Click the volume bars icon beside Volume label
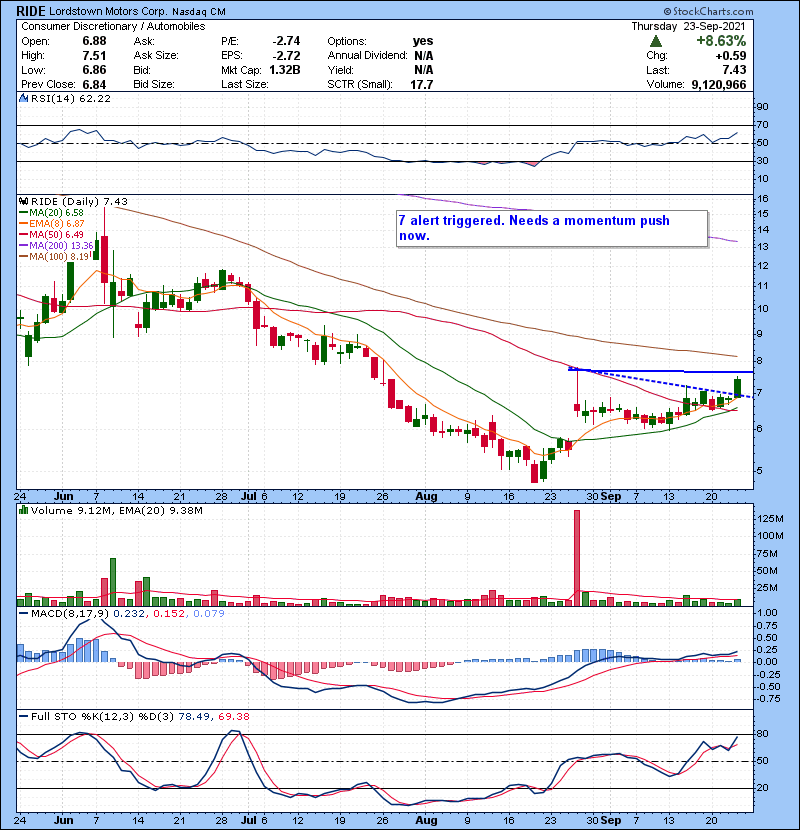This screenshot has height=830, width=800. pyautogui.click(x=24, y=510)
